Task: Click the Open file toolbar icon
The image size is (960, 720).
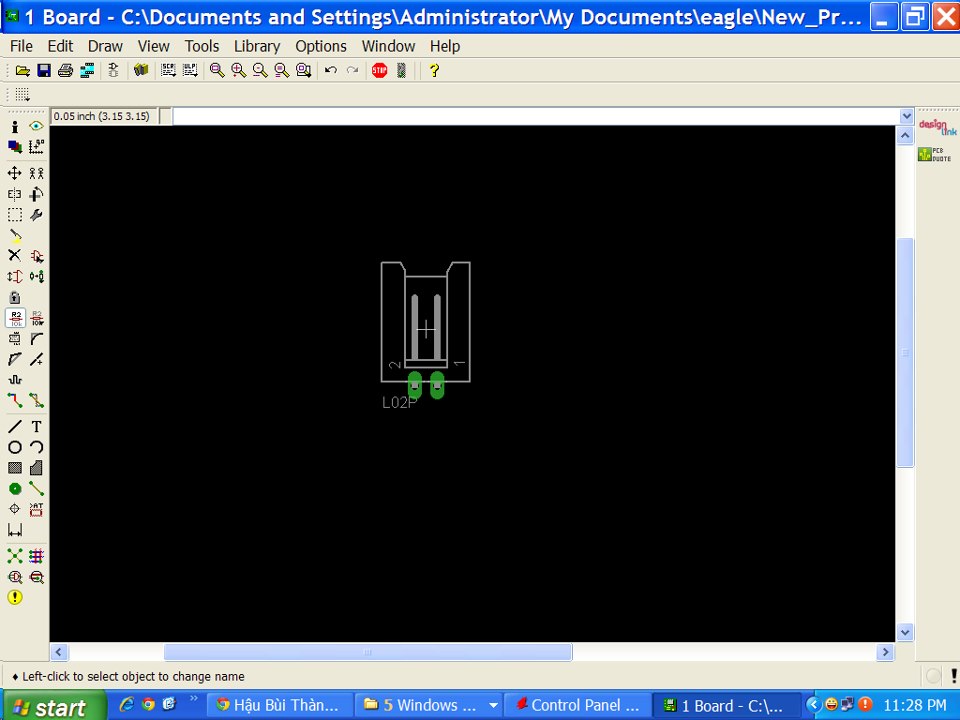Action: coord(23,70)
